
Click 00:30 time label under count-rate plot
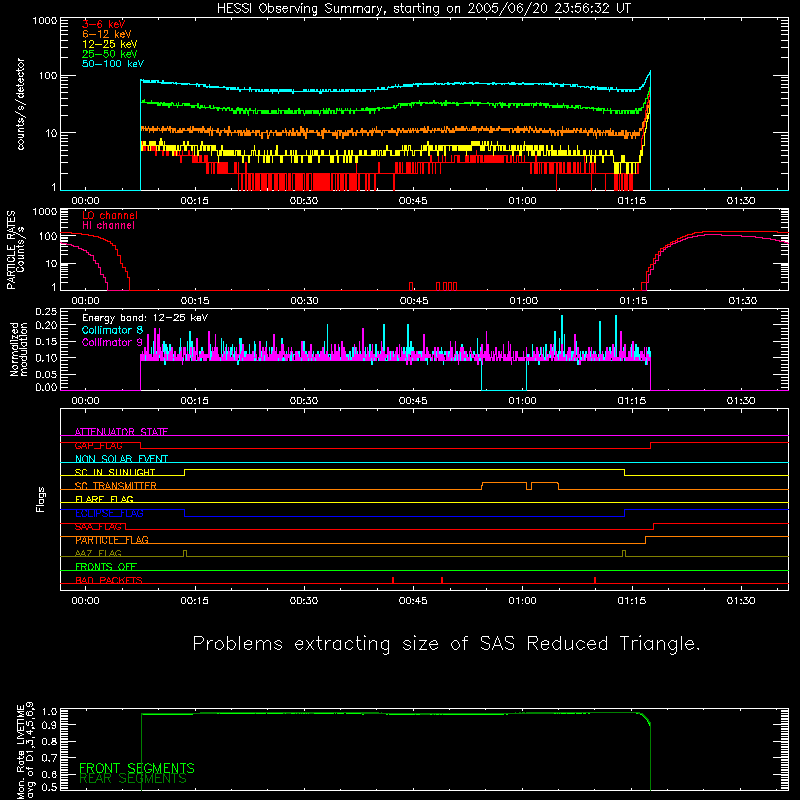(x=304, y=201)
